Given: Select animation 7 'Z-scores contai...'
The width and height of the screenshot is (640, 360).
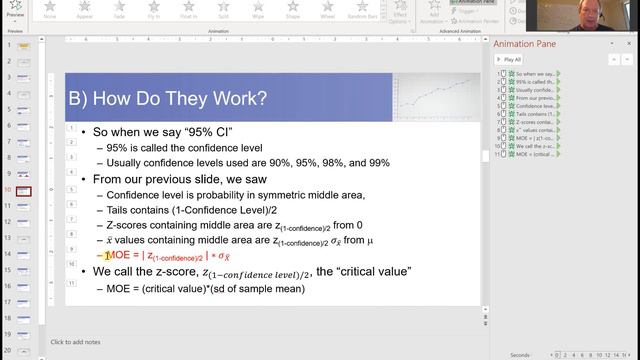Looking at the screenshot, I should coord(528,122).
